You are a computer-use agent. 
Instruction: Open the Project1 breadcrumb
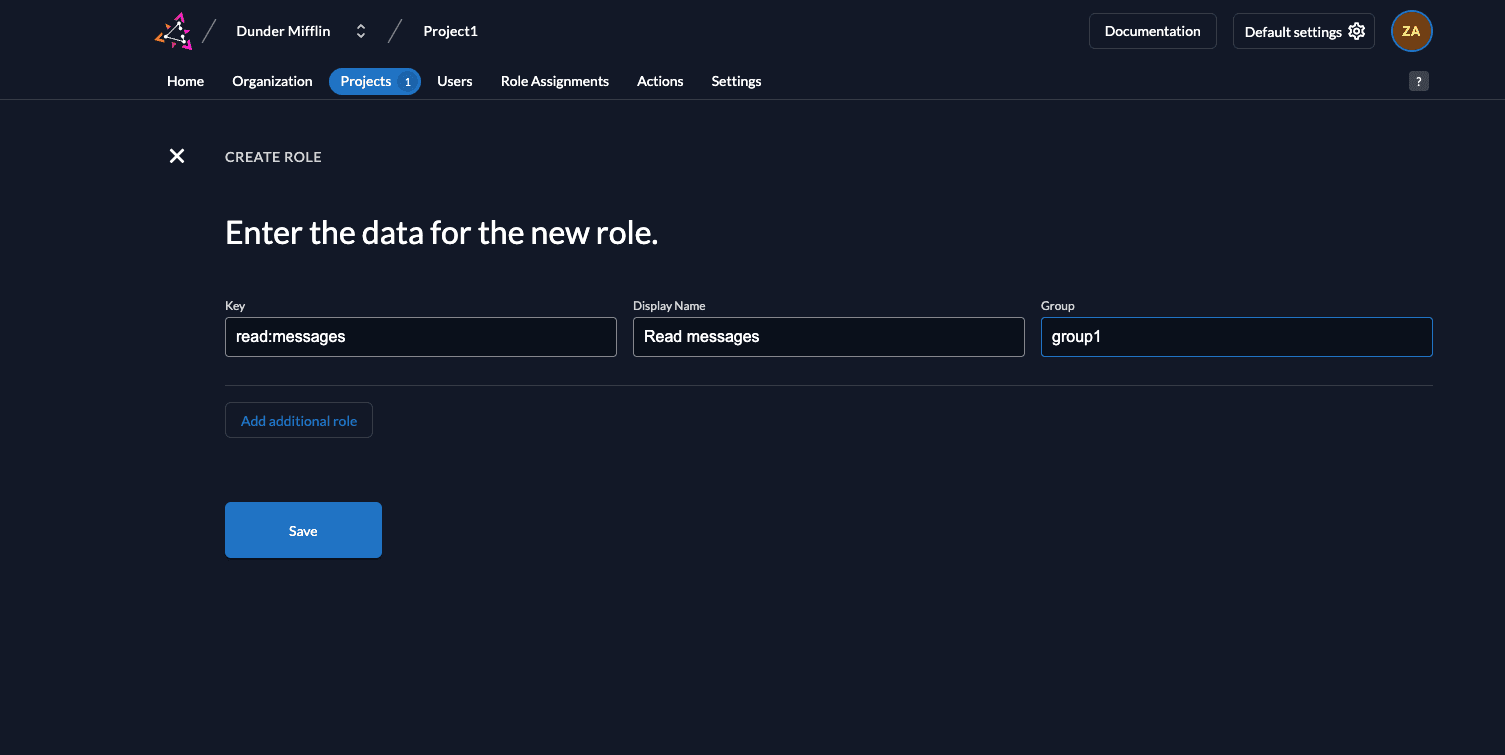coord(450,31)
